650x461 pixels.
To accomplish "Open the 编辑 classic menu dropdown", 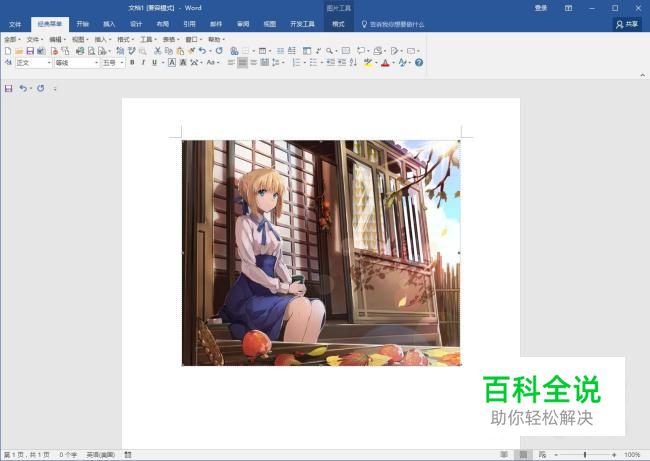I will 57,39.
